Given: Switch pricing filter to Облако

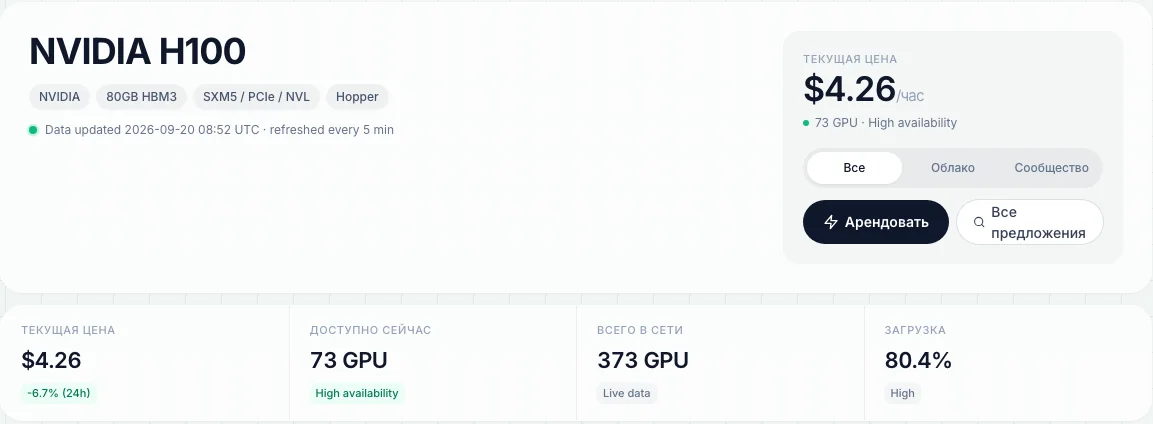Looking at the screenshot, I should [x=952, y=168].
